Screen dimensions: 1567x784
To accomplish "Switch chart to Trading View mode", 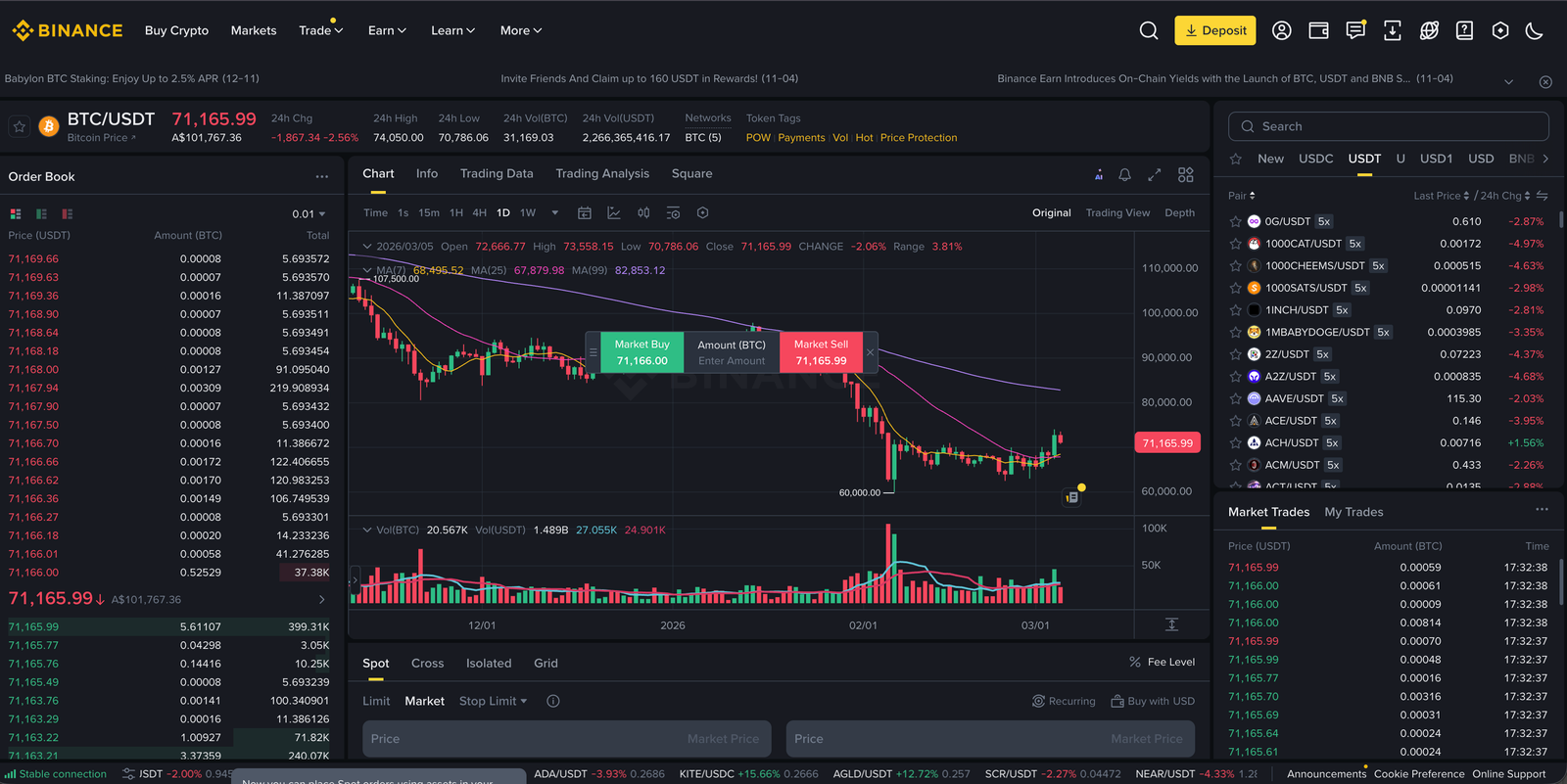I will click(x=1117, y=212).
